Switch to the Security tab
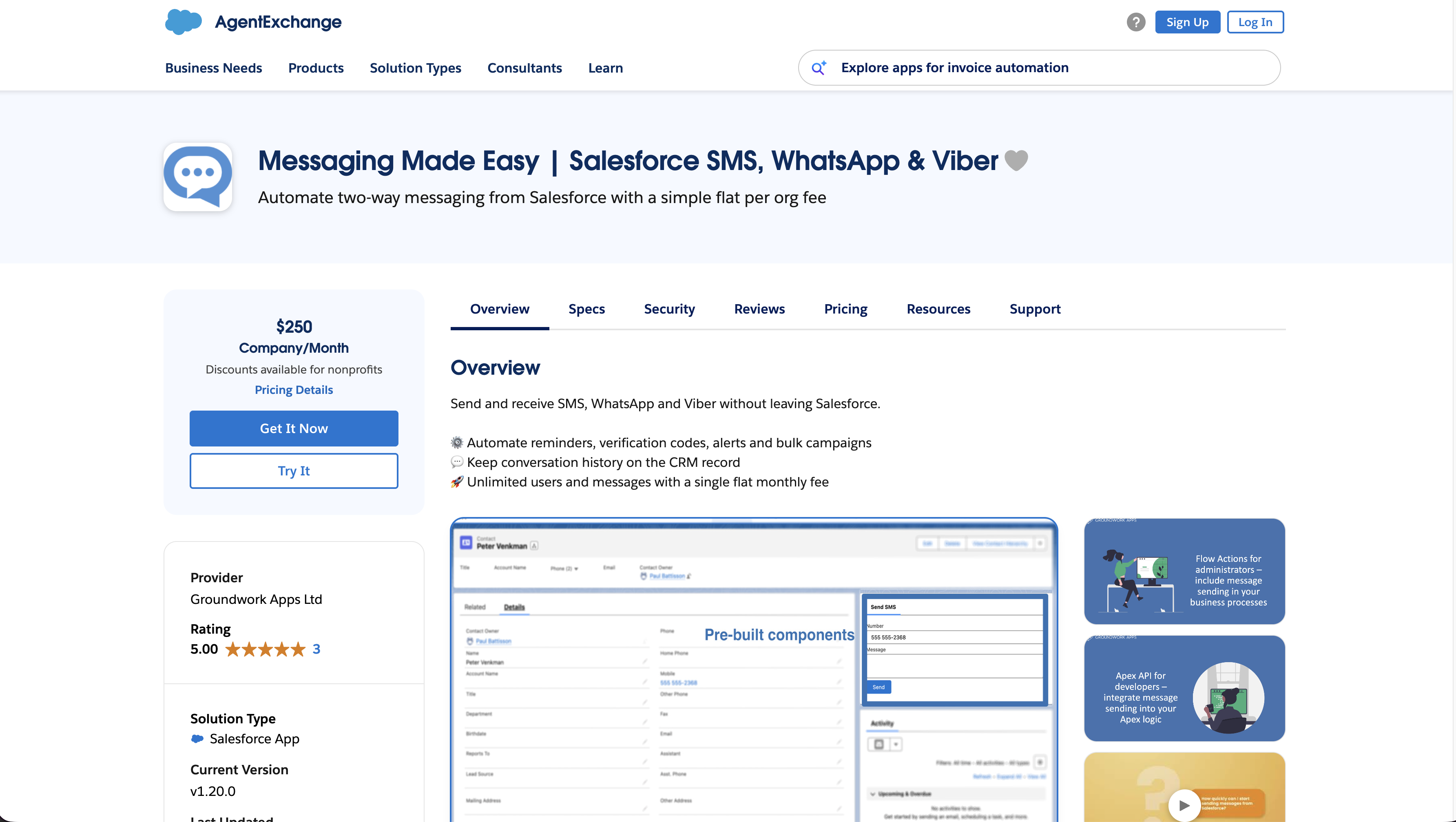This screenshot has width=1456, height=822. coord(669,309)
